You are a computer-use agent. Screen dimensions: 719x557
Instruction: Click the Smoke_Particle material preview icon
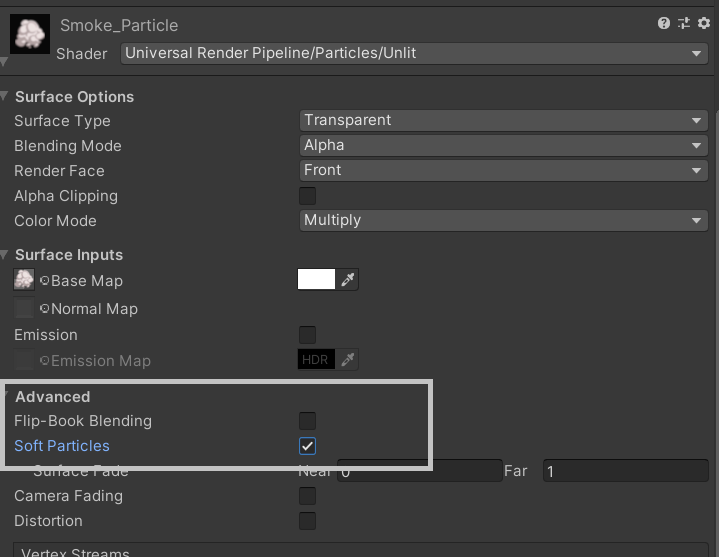pyautogui.click(x=30, y=34)
